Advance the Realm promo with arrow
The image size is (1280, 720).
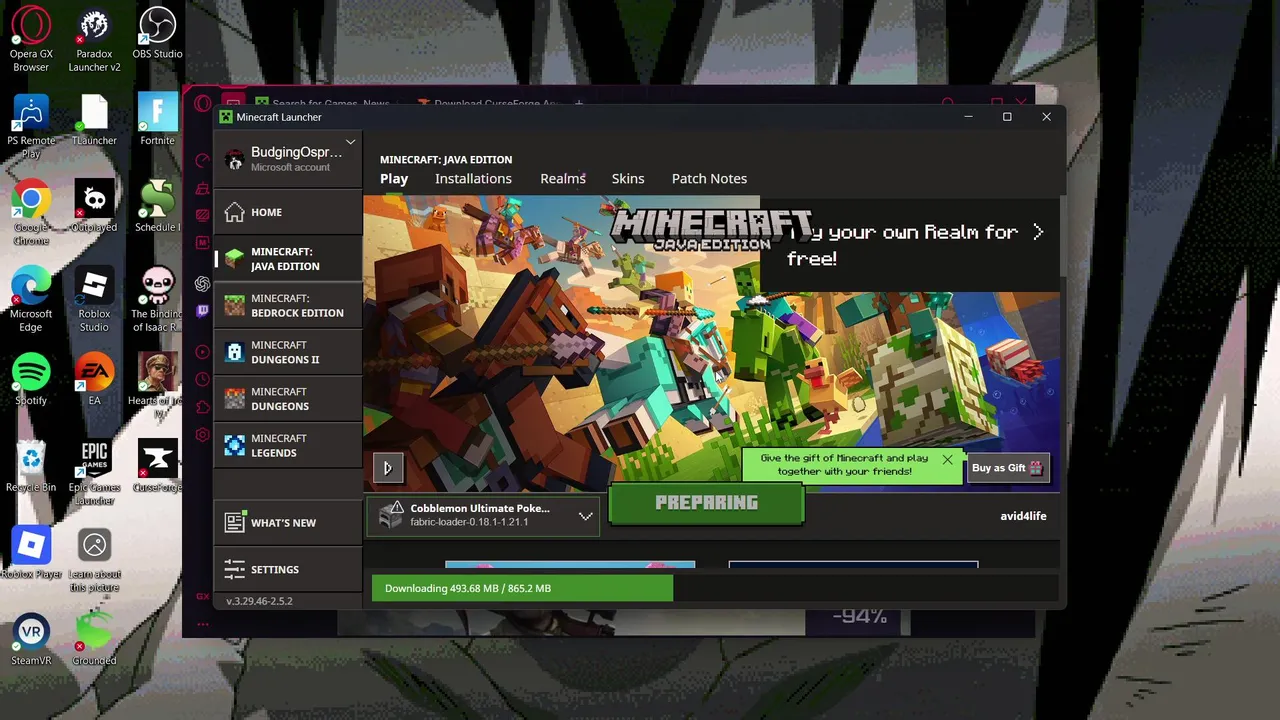[1038, 232]
